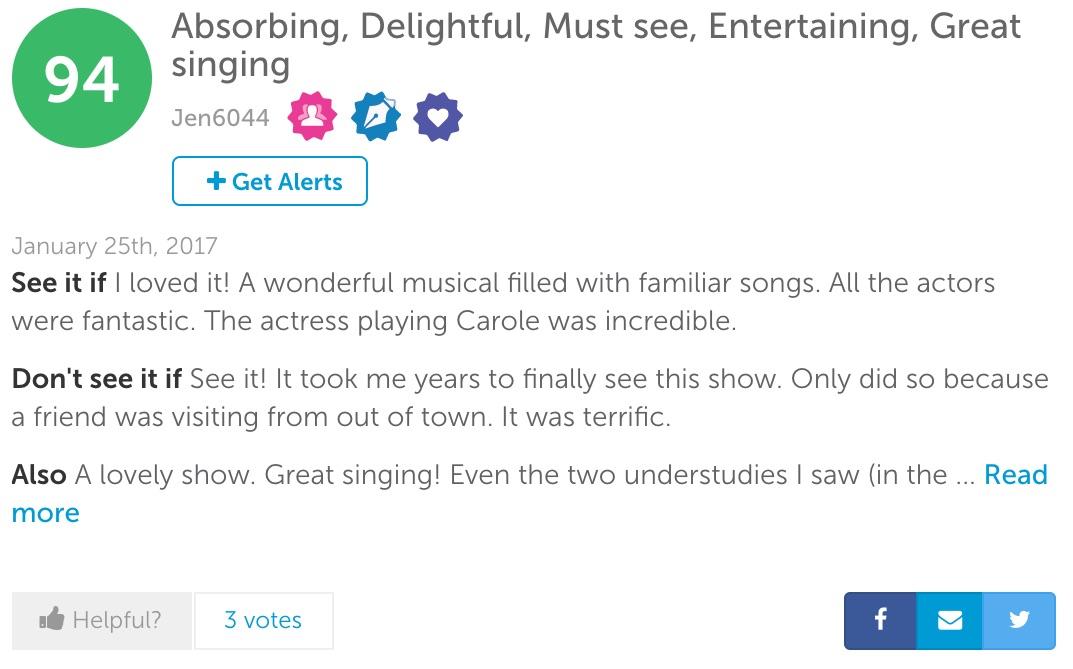Screen dimensions: 1073x669
Task: Click the bold "Also" label
Action: click(39, 475)
